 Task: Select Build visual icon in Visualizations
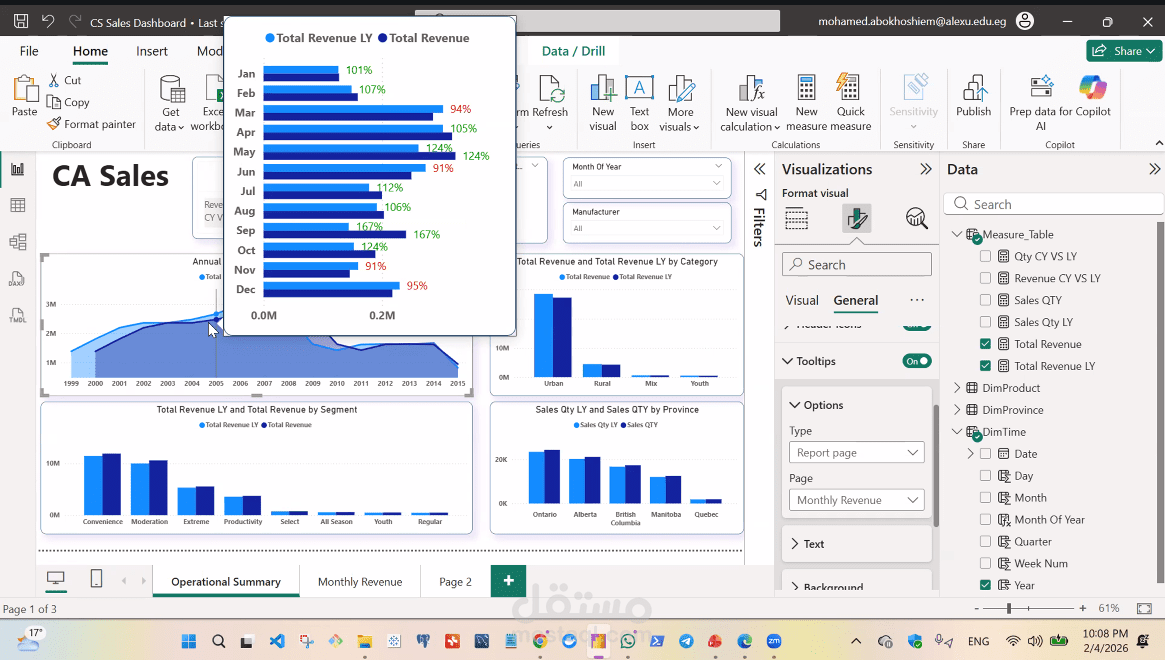pos(796,219)
